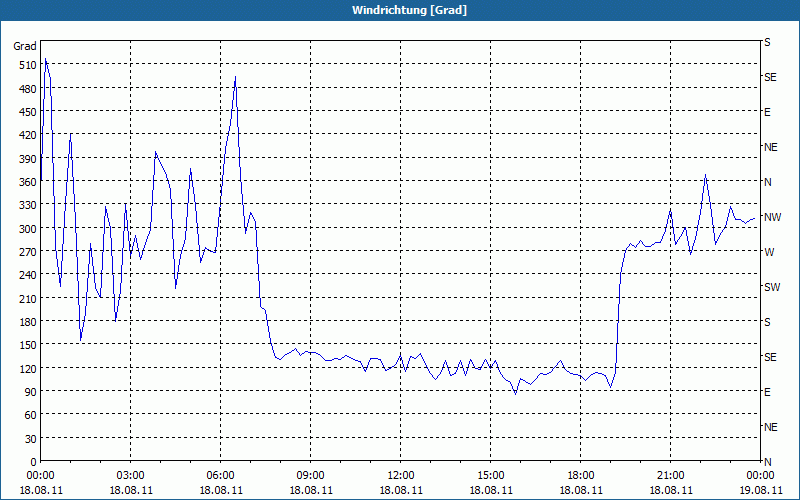The height and width of the screenshot is (500, 800).
Task: Click the SE compass label level with 120
Action: tap(770, 357)
